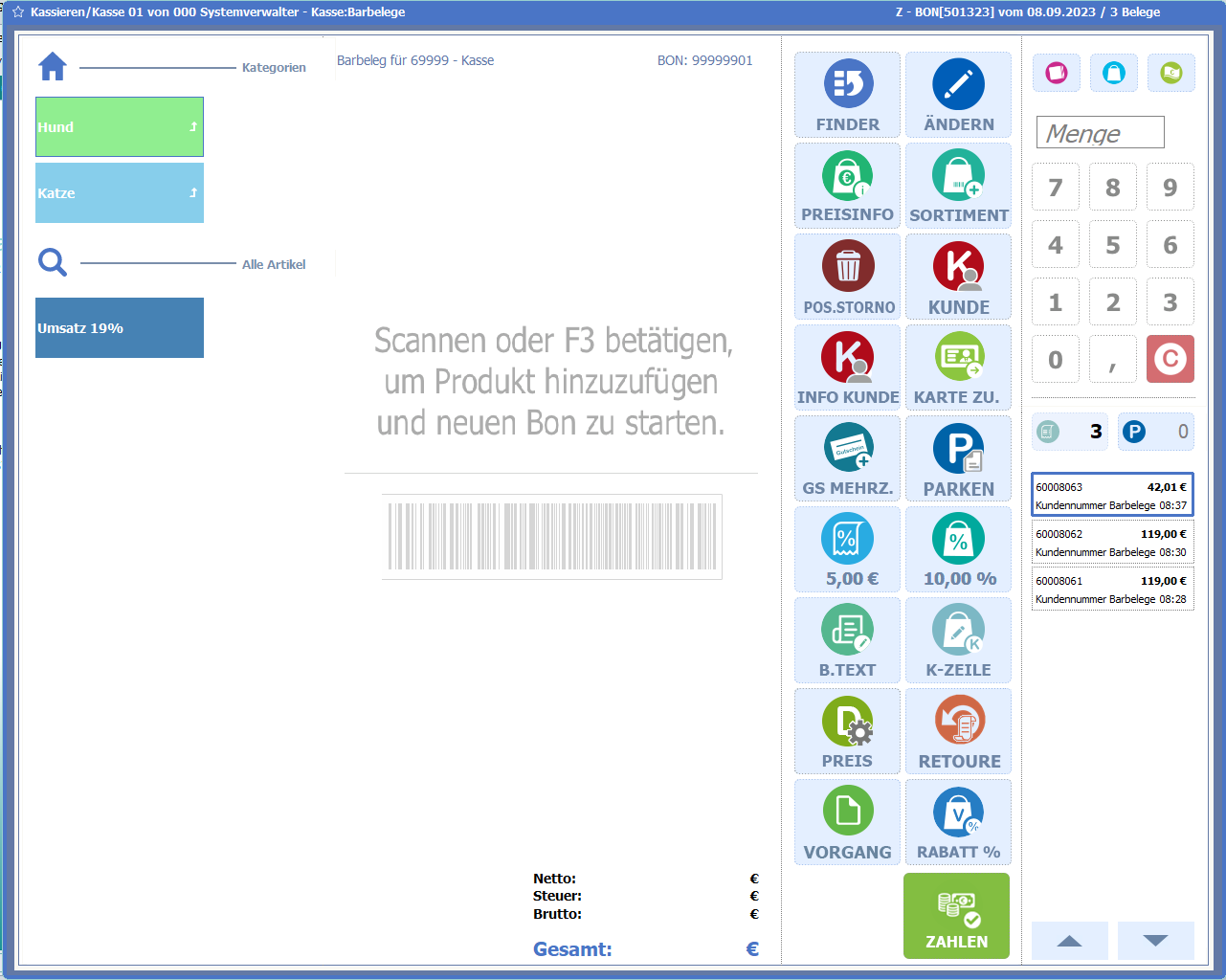Show the parked receipts counter
This screenshot has height=980, width=1226.
pyautogui.click(x=1155, y=432)
